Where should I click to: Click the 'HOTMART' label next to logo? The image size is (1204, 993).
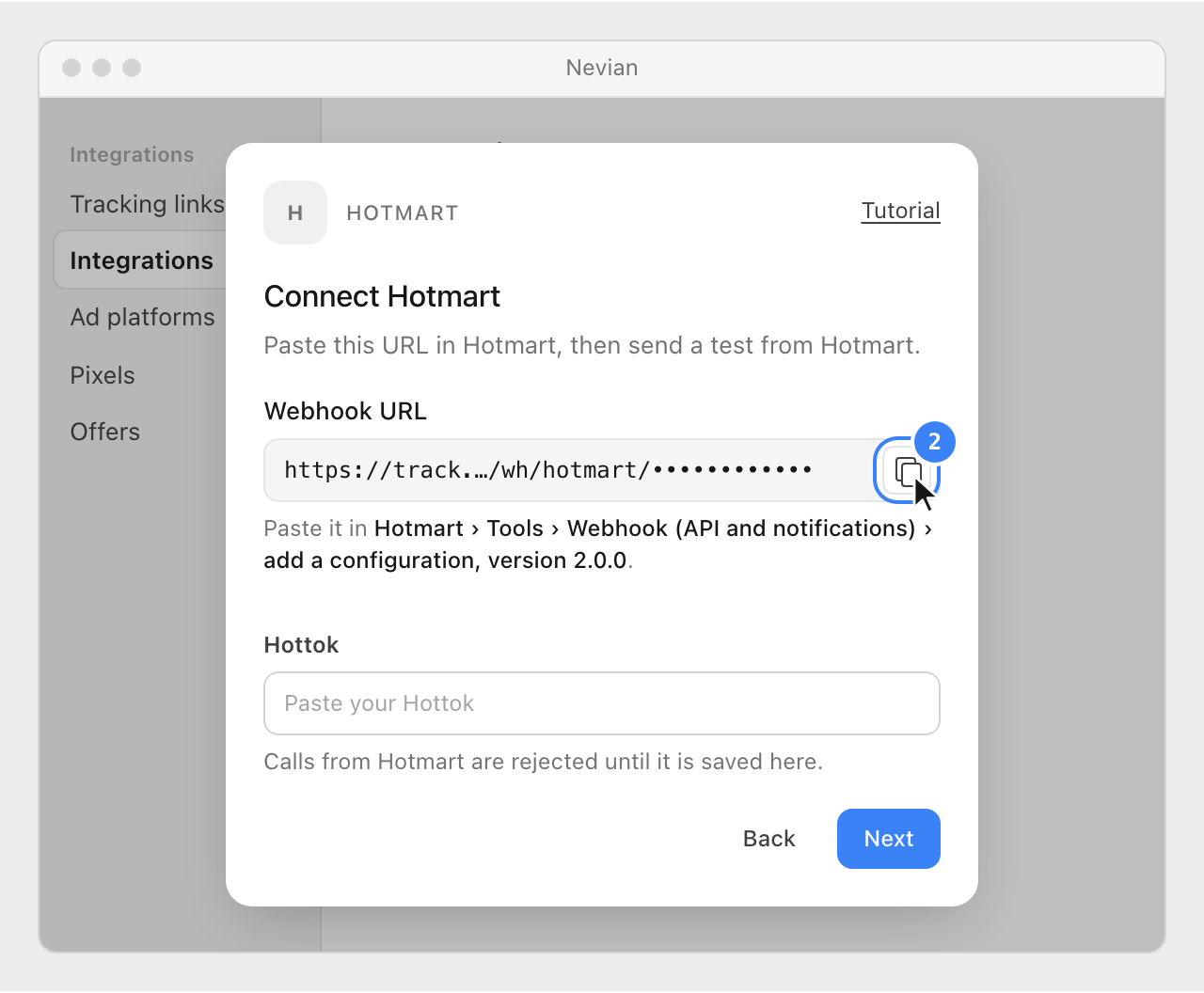click(403, 213)
